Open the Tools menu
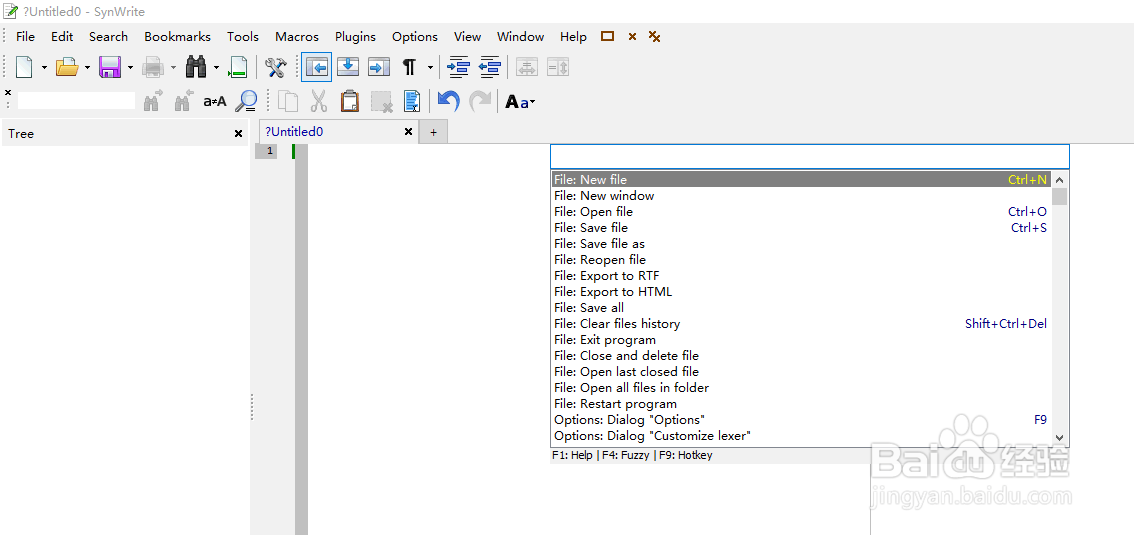This screenshot has width=1134, height=535. (243, 37)
